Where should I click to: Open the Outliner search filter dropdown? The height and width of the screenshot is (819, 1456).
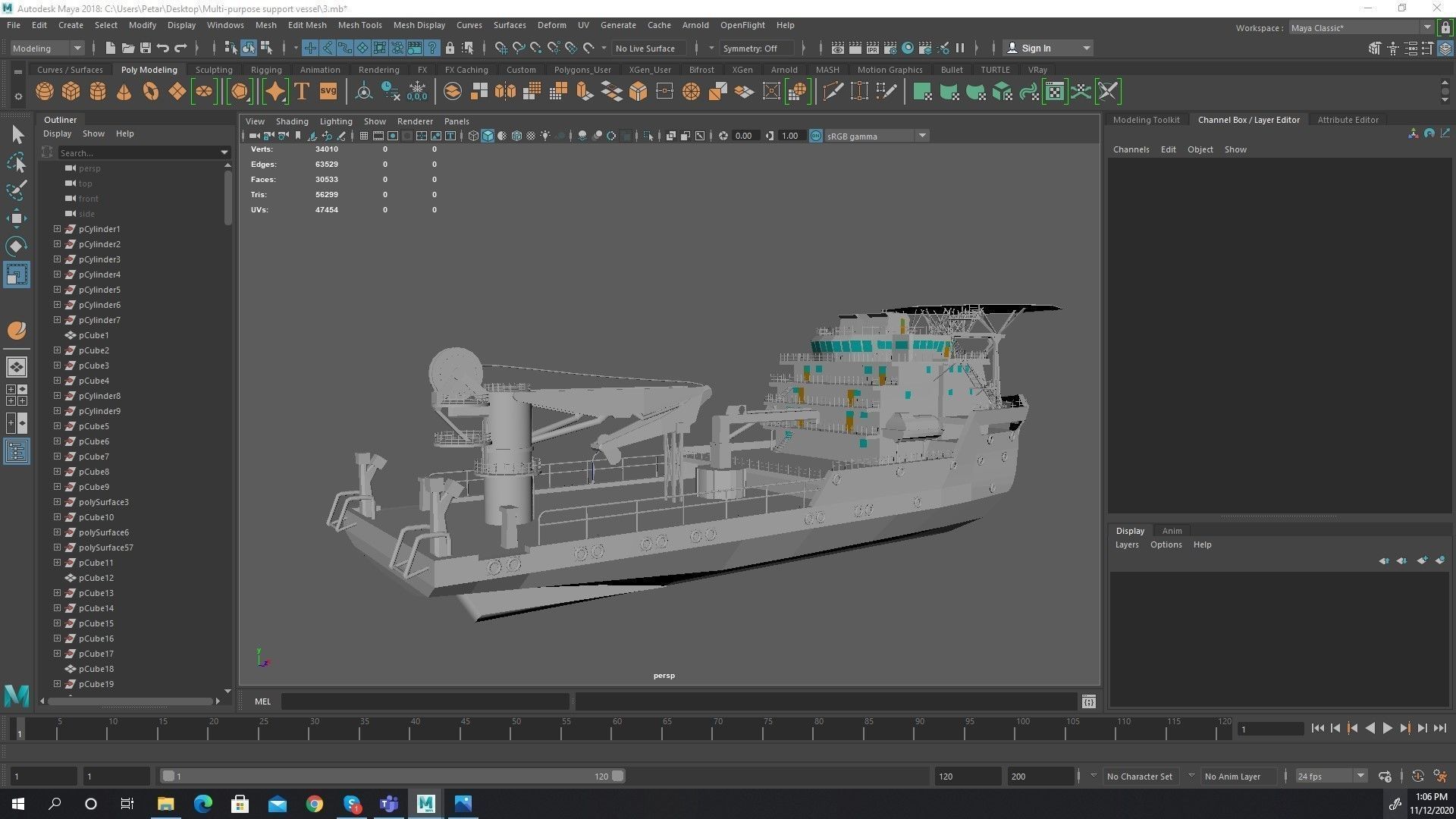tap(224, 152)
